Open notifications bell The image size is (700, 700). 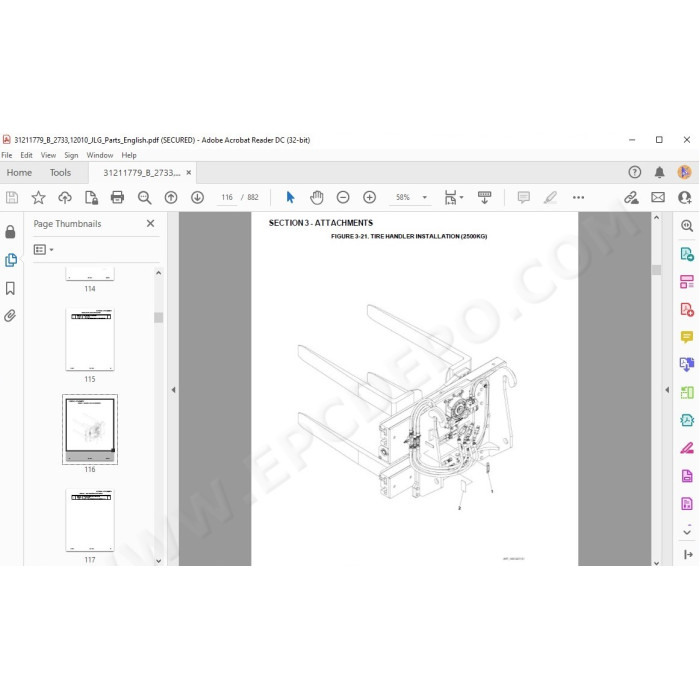pos(659,172)
